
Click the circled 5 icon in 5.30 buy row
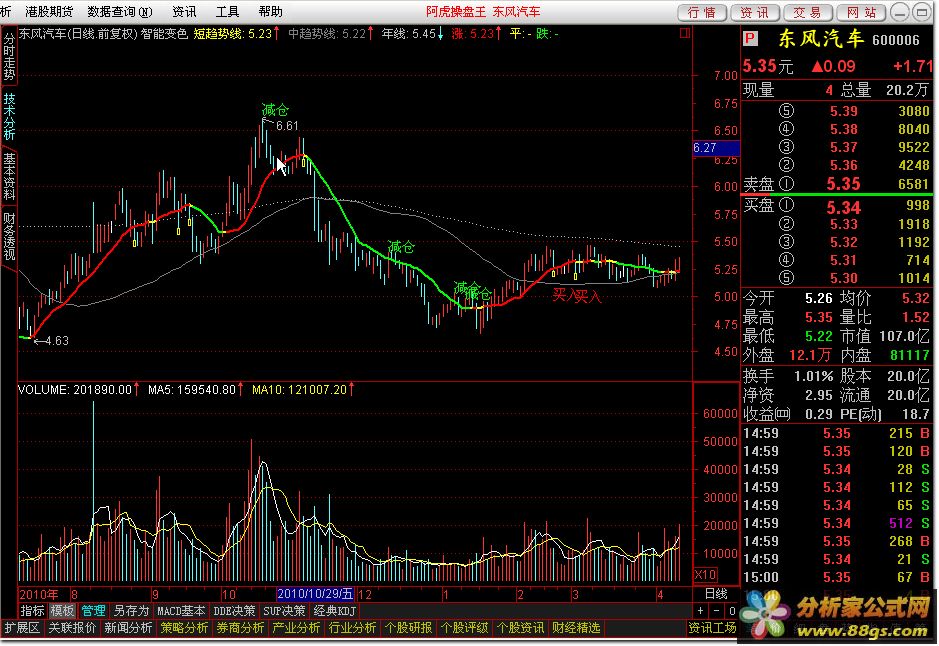(x=786, y=278)
